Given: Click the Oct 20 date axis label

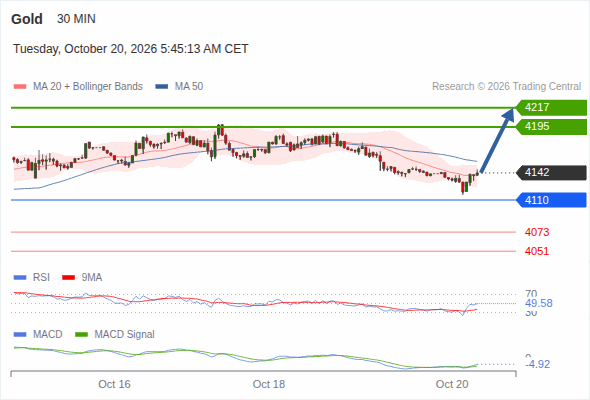Looking at the screenshot, I should click(x=452, y=384).
